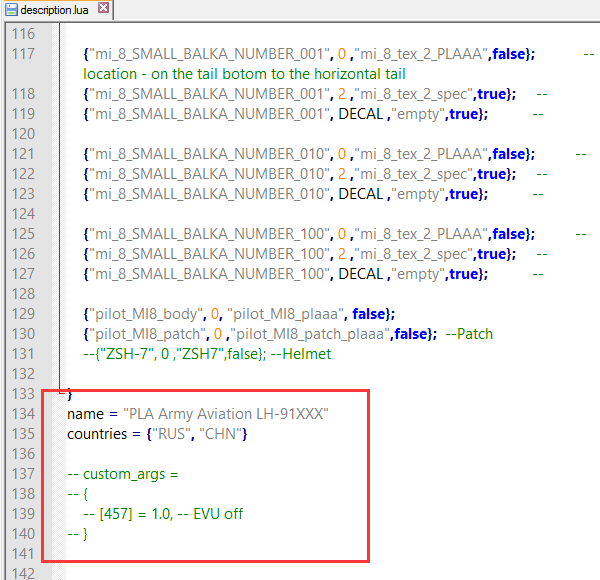Click line number 141 in the margin
This screenshot has width=600, height=580.
click(x=23, y=554)
